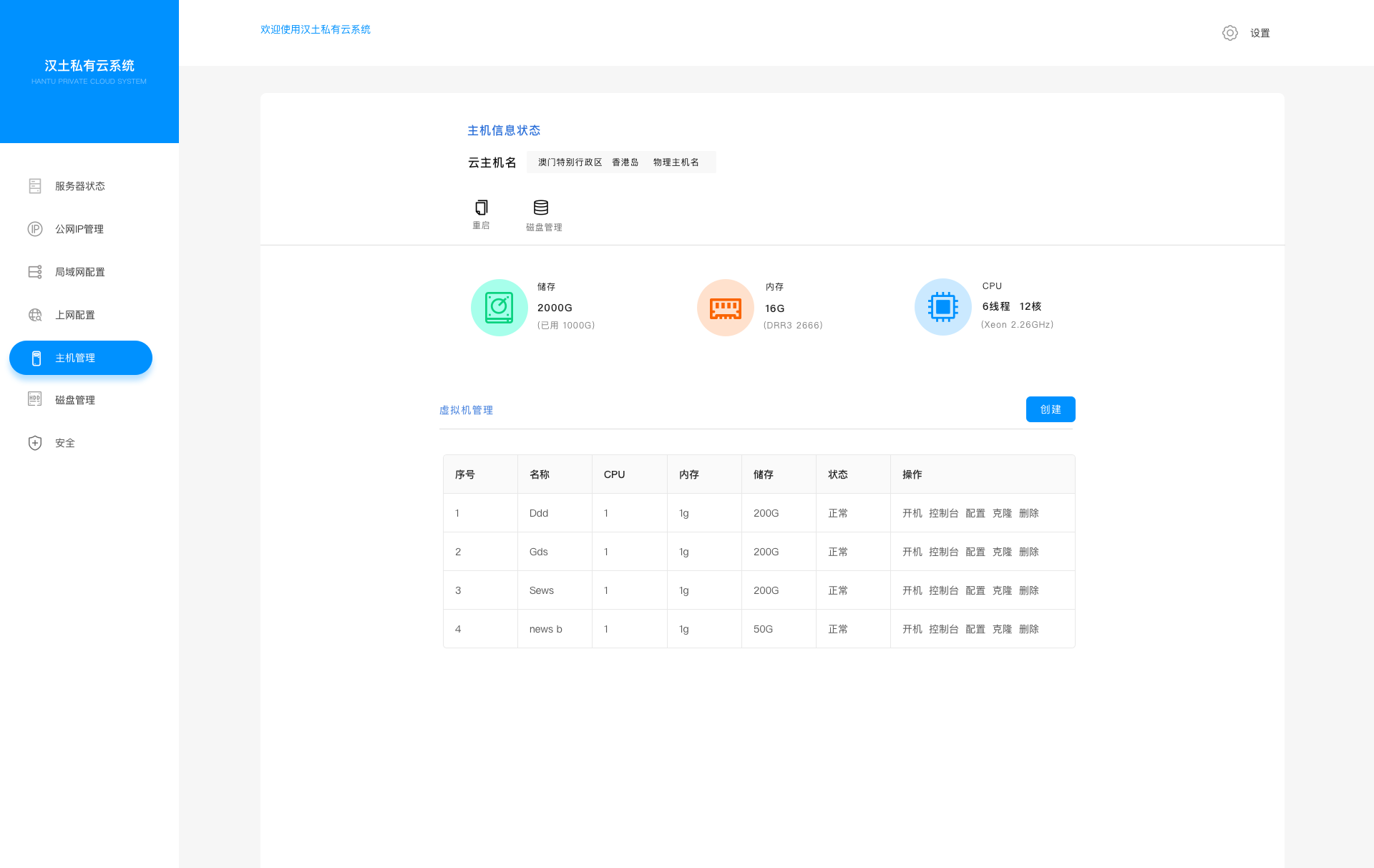Click 香港岛 in host name field
This screenshot has width=1374, height=868.
(625, 162)
